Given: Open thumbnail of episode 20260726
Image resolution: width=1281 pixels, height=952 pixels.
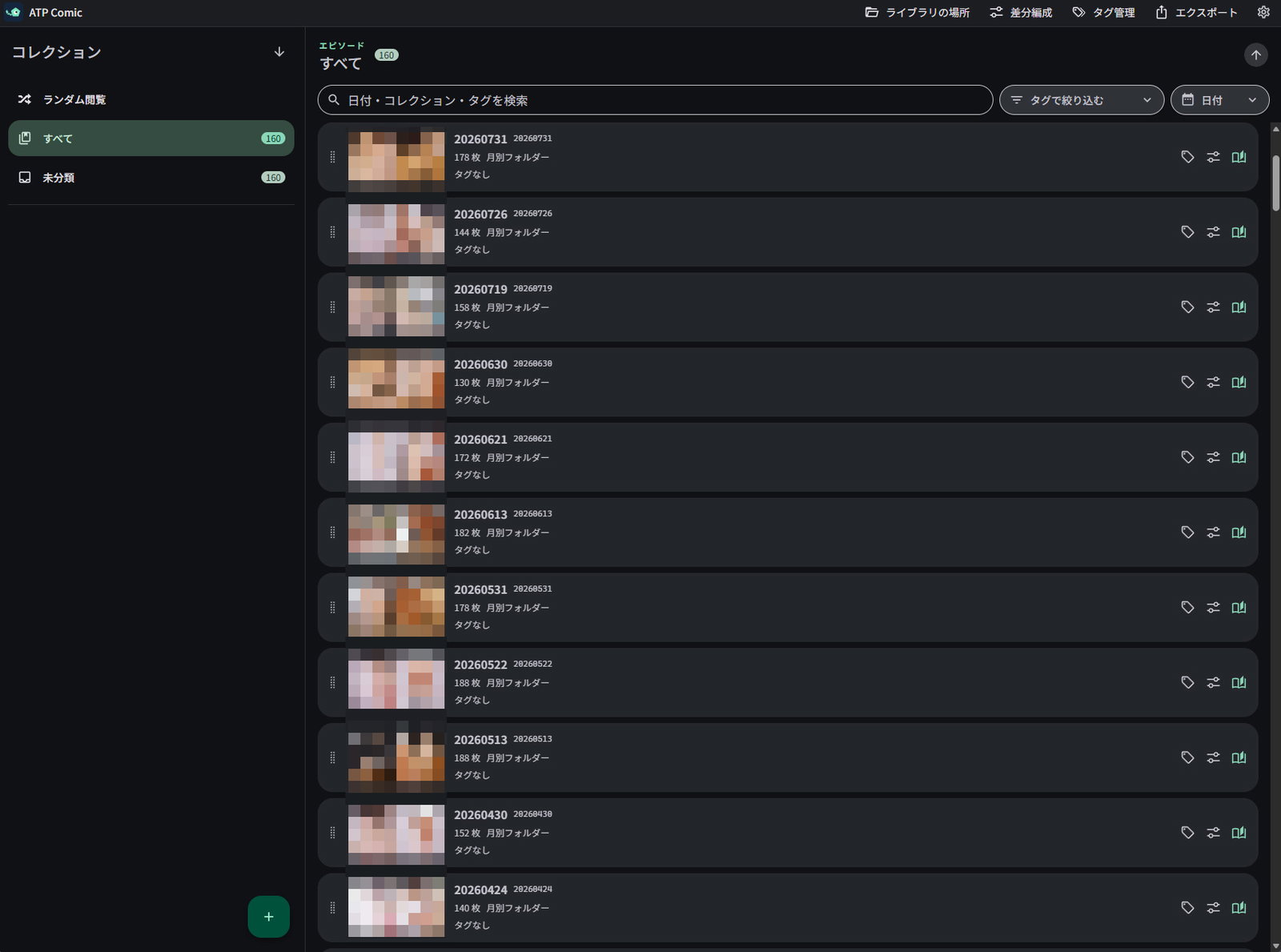Looking at the screenshot, I should [396, 232].
